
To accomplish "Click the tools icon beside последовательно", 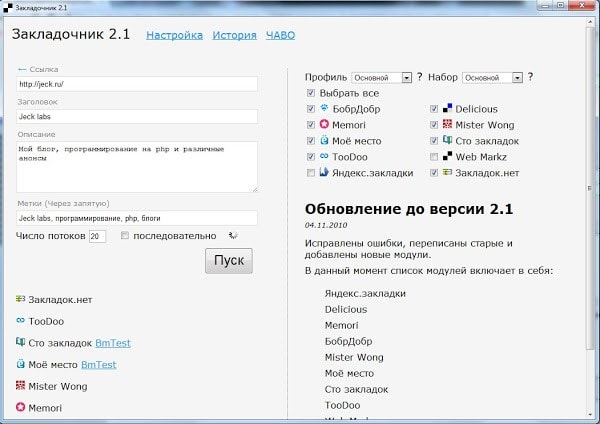I will click(x=232, y=236).
